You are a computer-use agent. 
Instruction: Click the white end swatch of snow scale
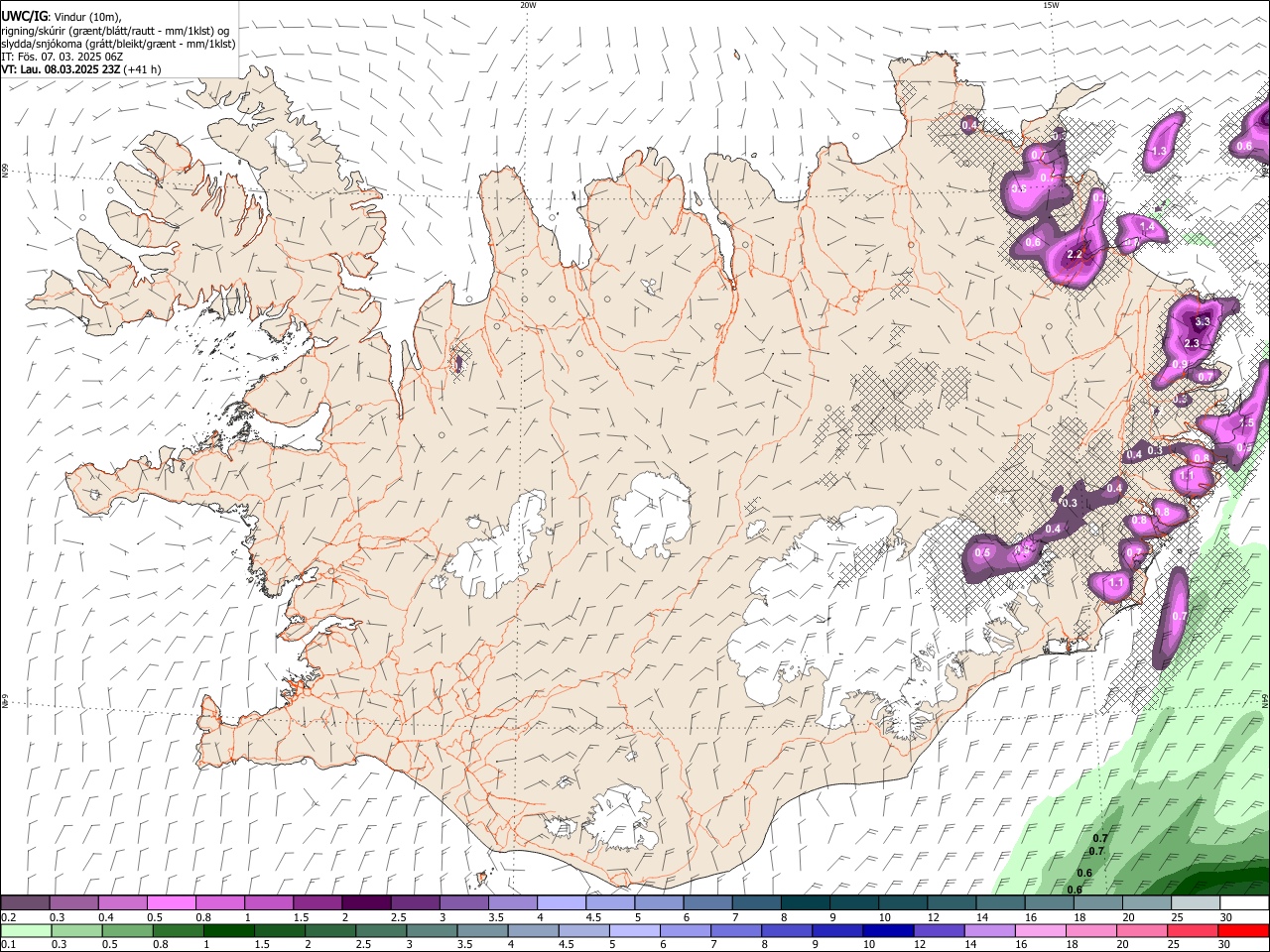coord(1244,903)
